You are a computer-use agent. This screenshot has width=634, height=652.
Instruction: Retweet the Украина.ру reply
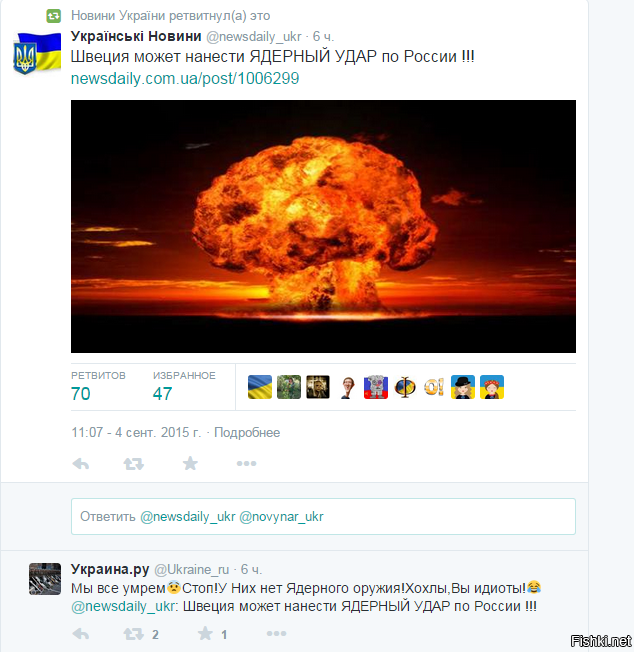pos(133,634)
